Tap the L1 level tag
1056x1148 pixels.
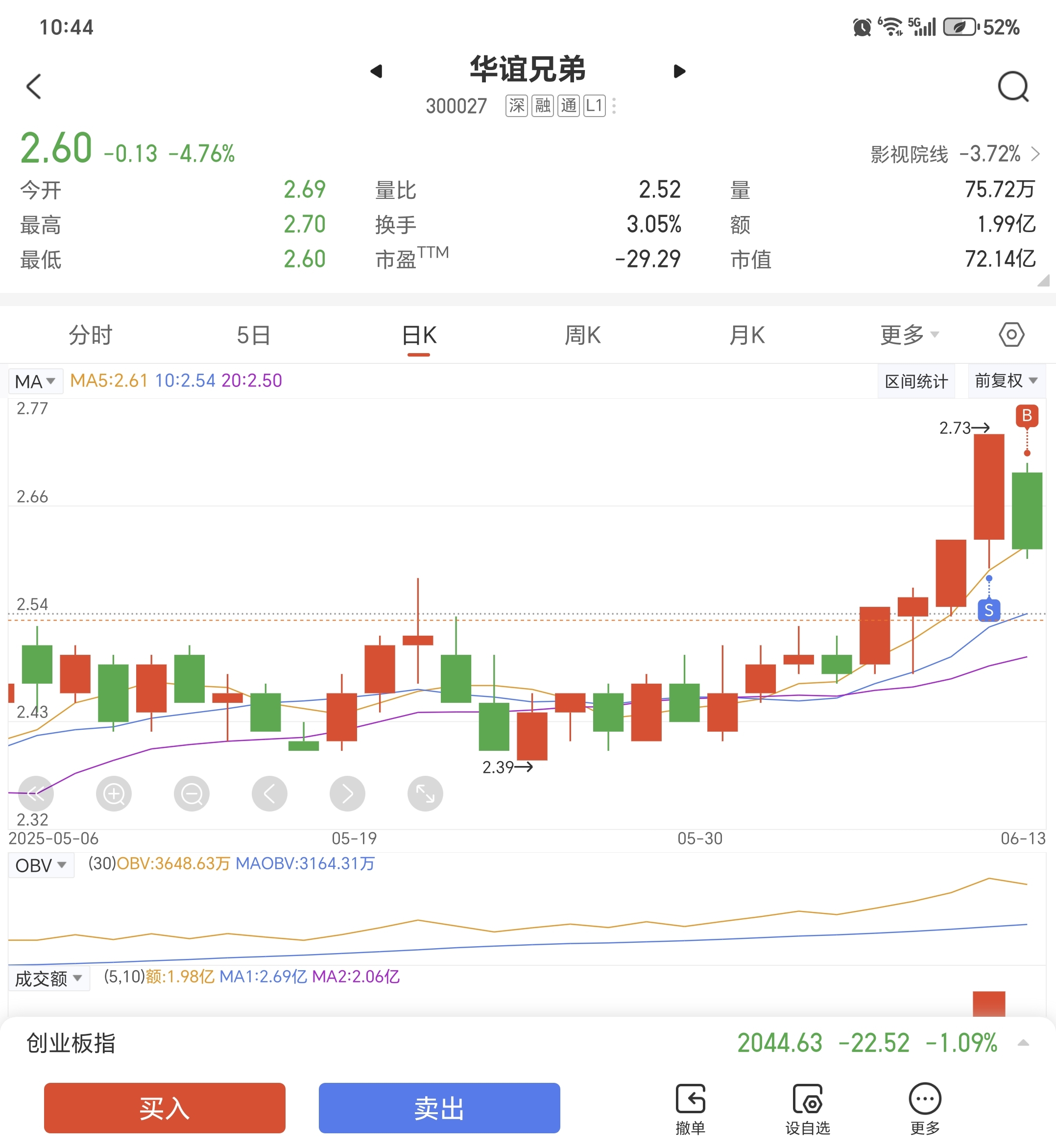594,106
